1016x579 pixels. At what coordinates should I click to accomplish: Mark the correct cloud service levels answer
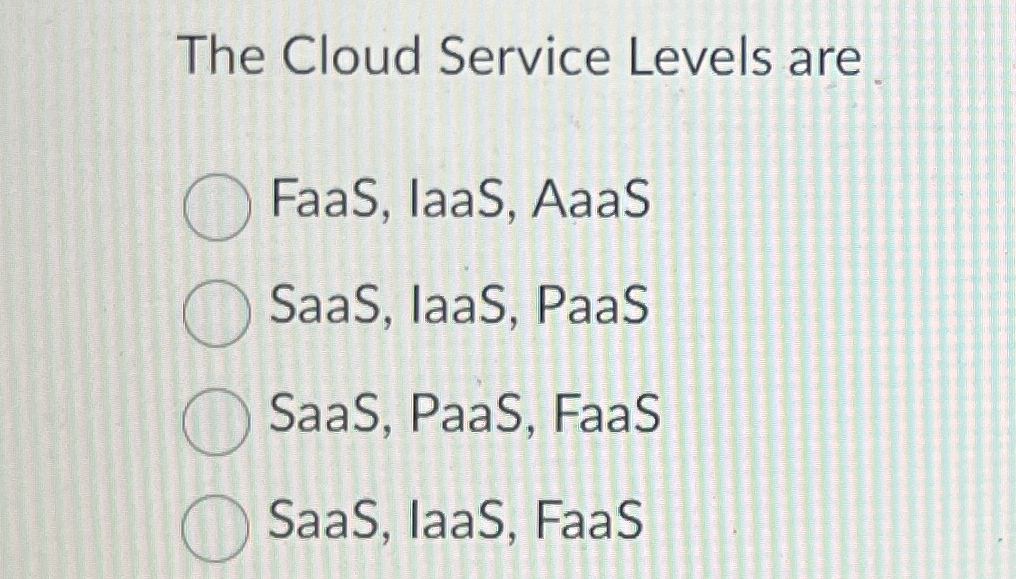click(218, 313)
